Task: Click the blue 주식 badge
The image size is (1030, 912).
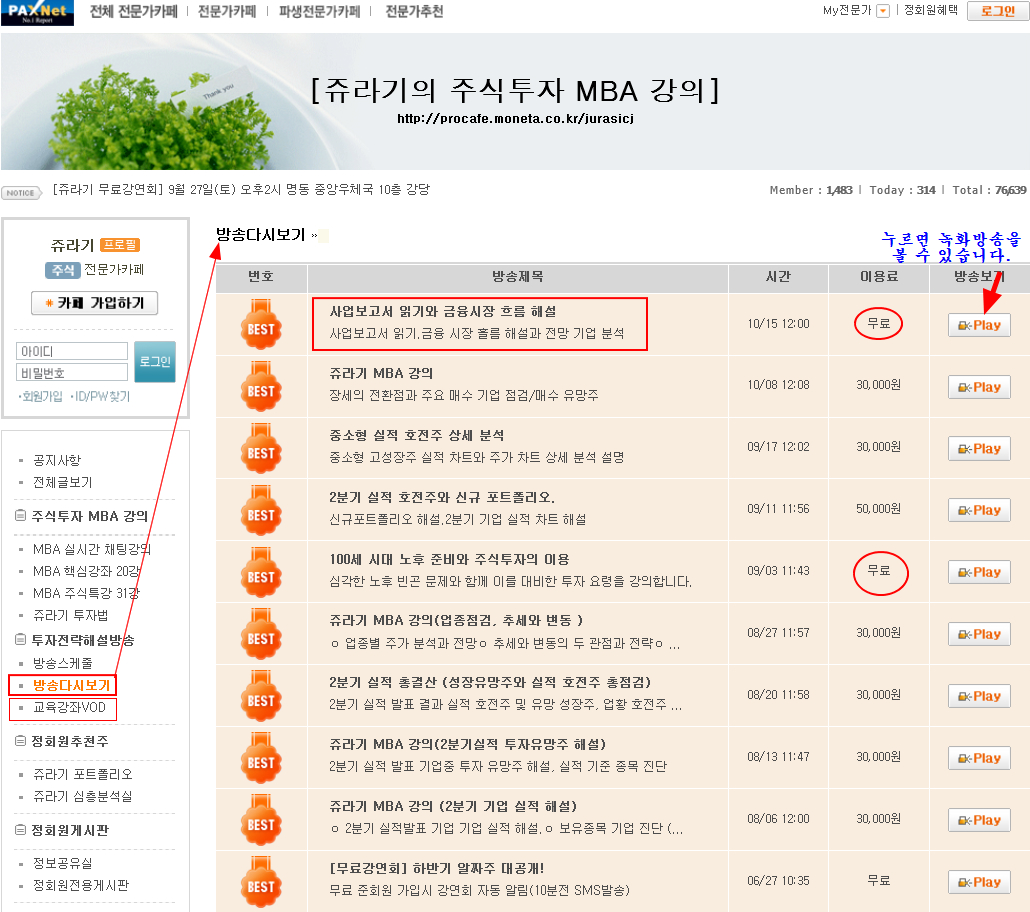Action: coord(62,270)
